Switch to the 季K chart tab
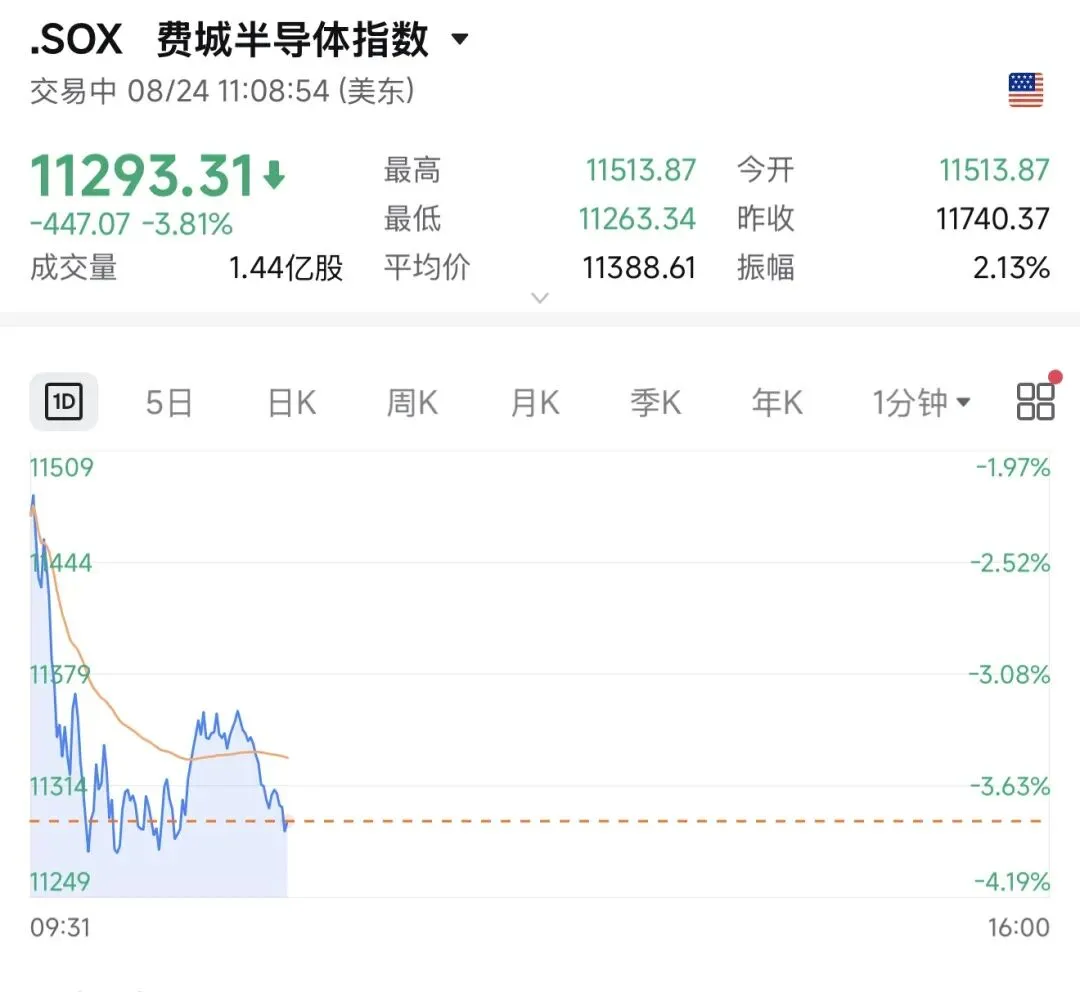This screenshot has width=1080, height=992. coord(656,402)
